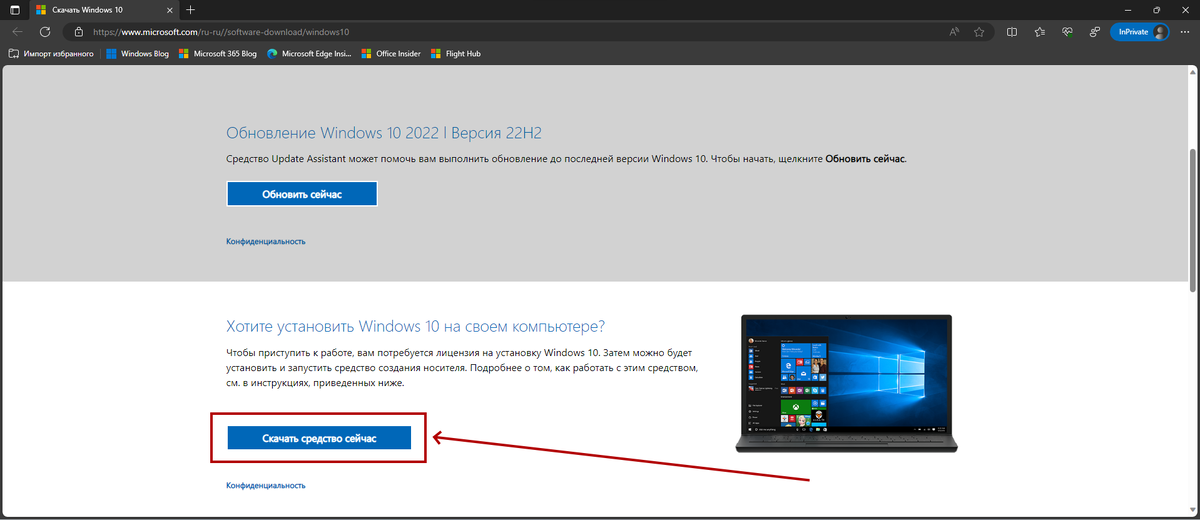Open the Microsoft 365 Blog bookmark
Image resolution: width=1200 pixels, height=520 pixels.
218,53
